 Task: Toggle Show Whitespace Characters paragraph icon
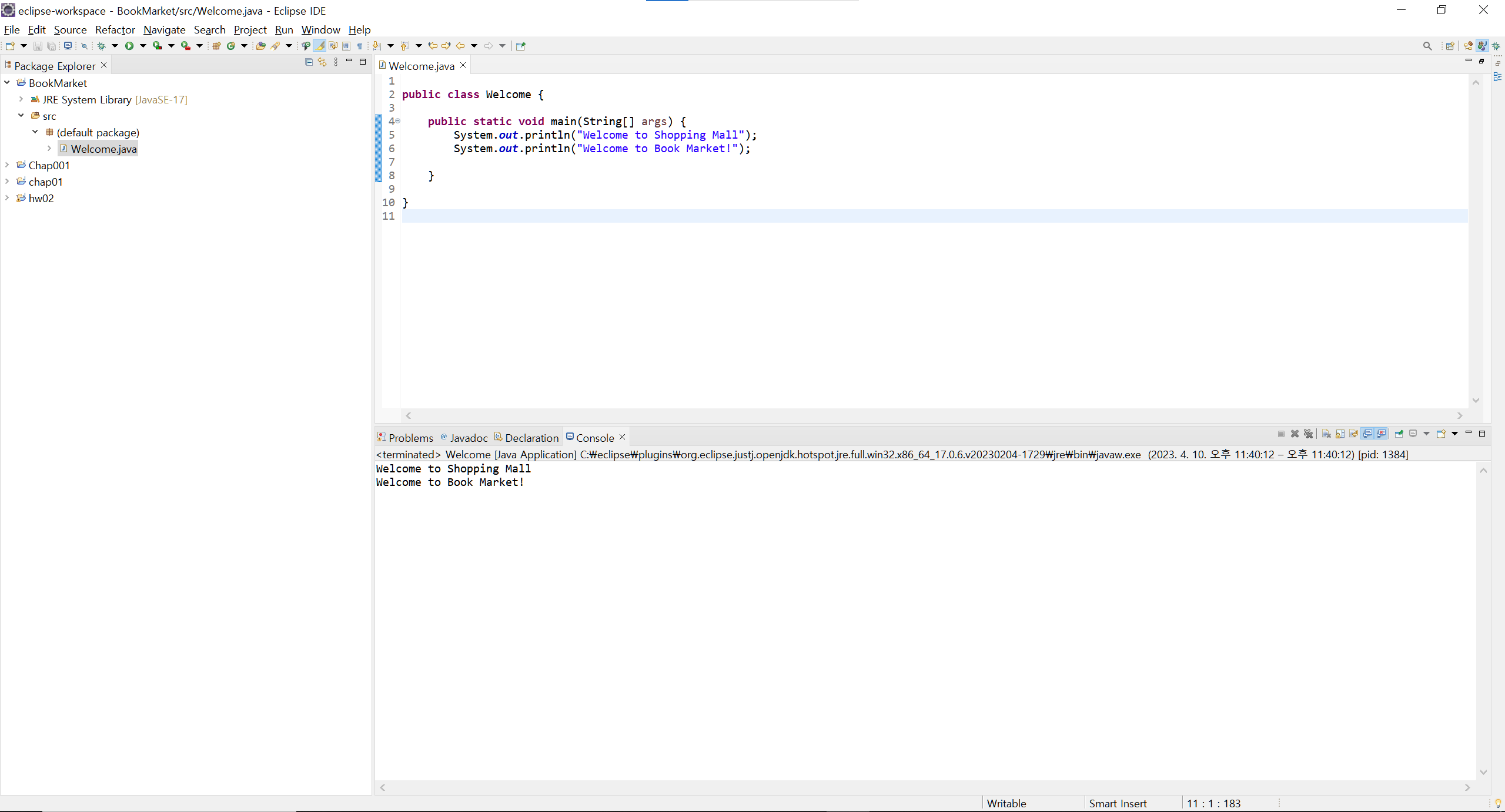[x=360, y=46]
